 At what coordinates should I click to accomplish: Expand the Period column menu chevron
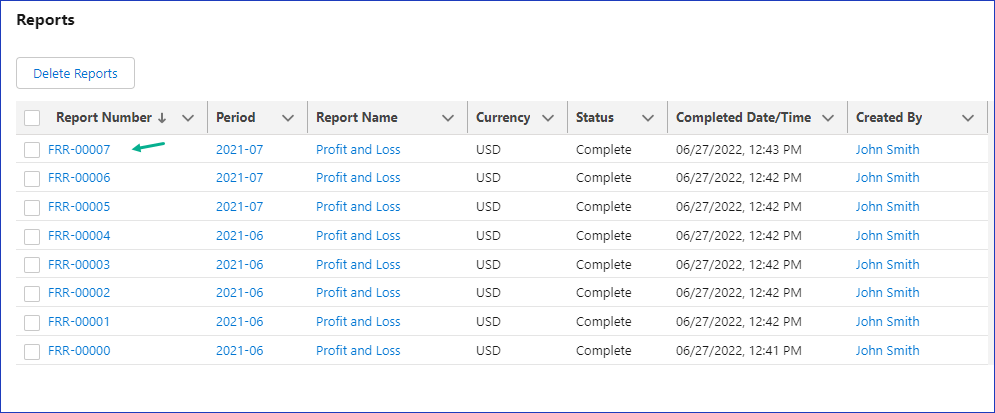pos(288,118)
